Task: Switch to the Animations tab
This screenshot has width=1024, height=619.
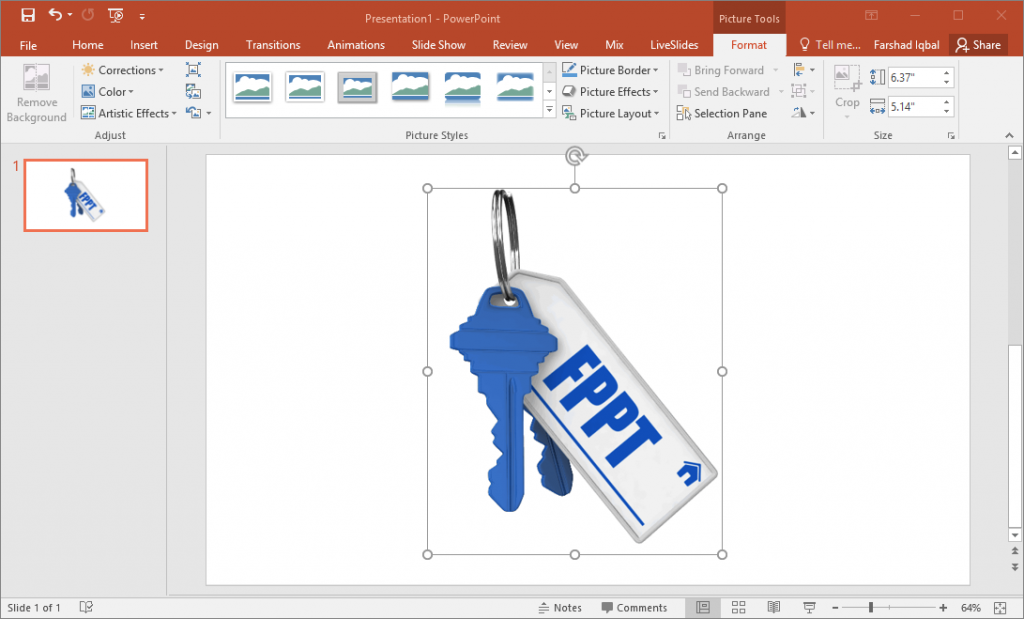Action: coord(356,44)
